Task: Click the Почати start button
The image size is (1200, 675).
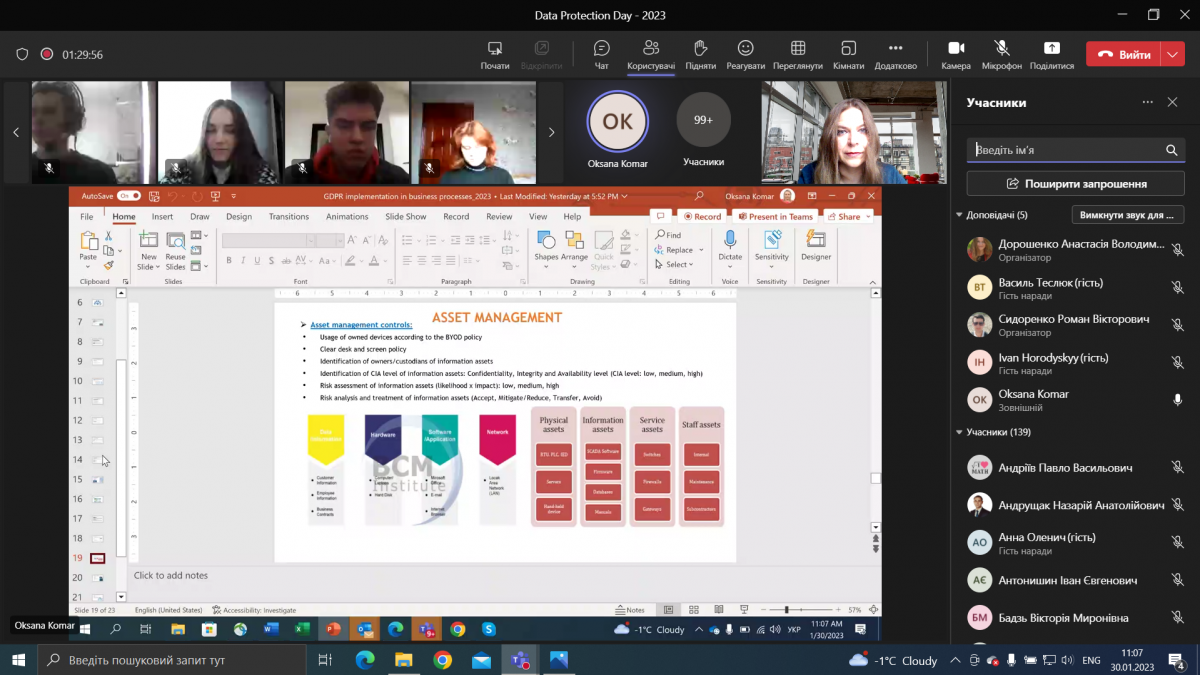Action: (x=494, y=54)
